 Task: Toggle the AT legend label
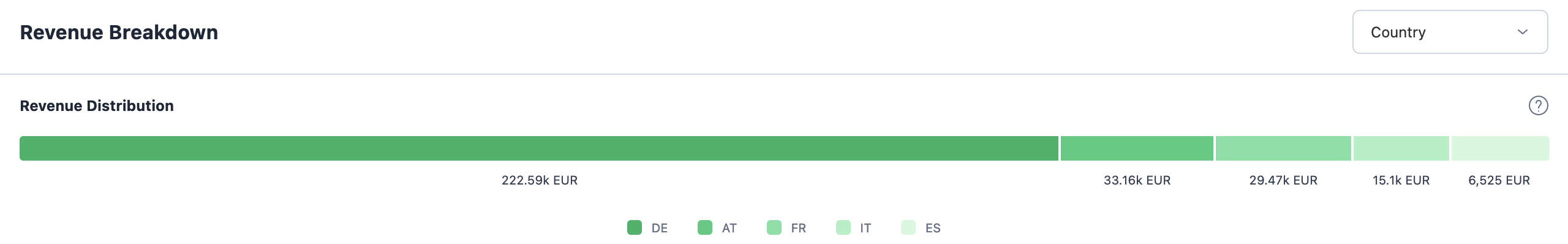[729, 228]
